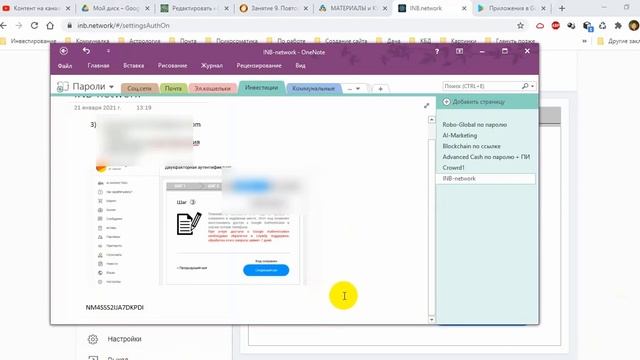This screenshot has height=360, width=640.
Task: Toggle OneNote full page view icon
Action: pyautogui.click(x=460, y=51)
